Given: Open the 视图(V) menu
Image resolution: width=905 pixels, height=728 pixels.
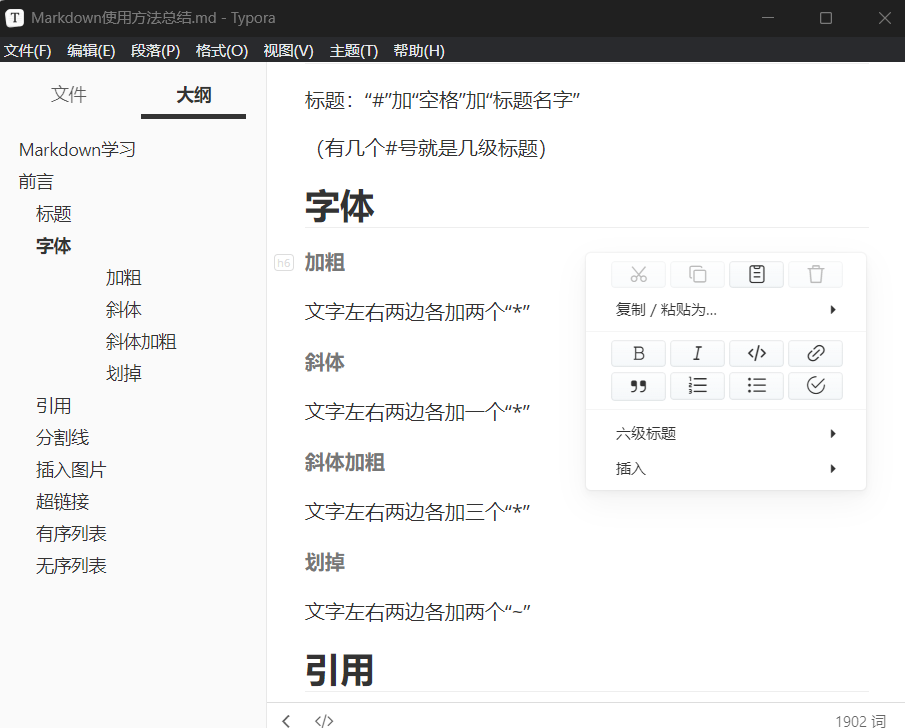Looking at the screenshot, I should (x=288, y=51).
